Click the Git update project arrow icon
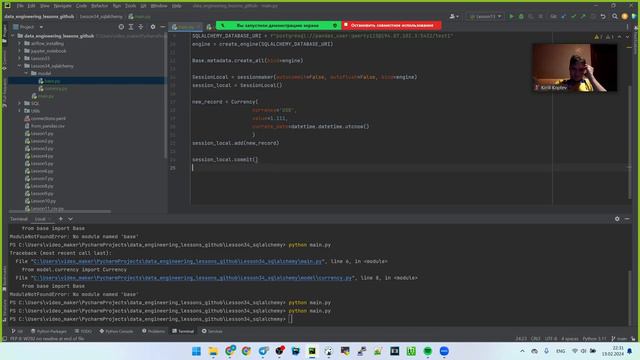The image size is (640, 360). click(564, 16)
